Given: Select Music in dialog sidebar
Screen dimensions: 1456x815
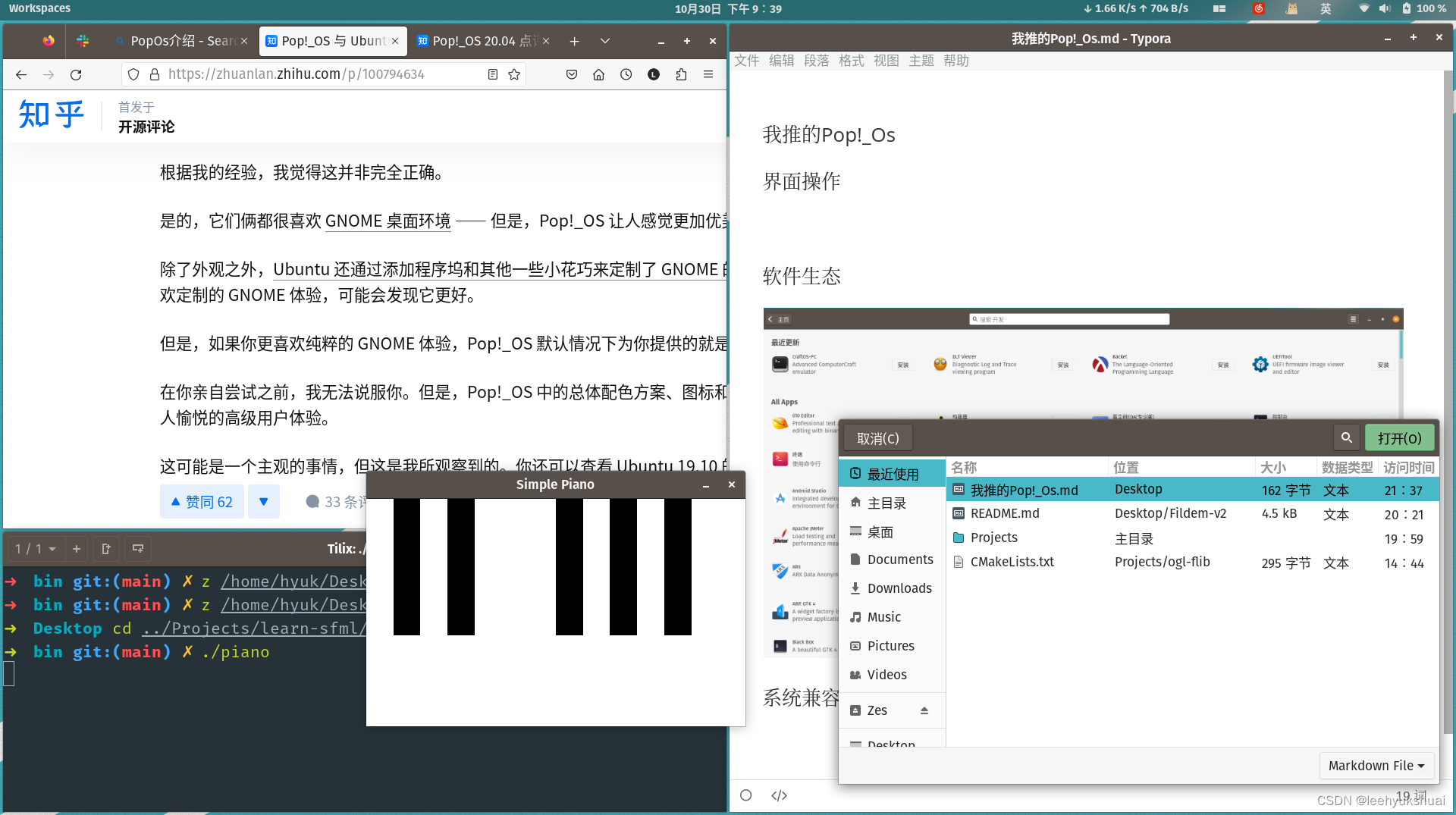Looking at the screenshot, I should 892,617.
